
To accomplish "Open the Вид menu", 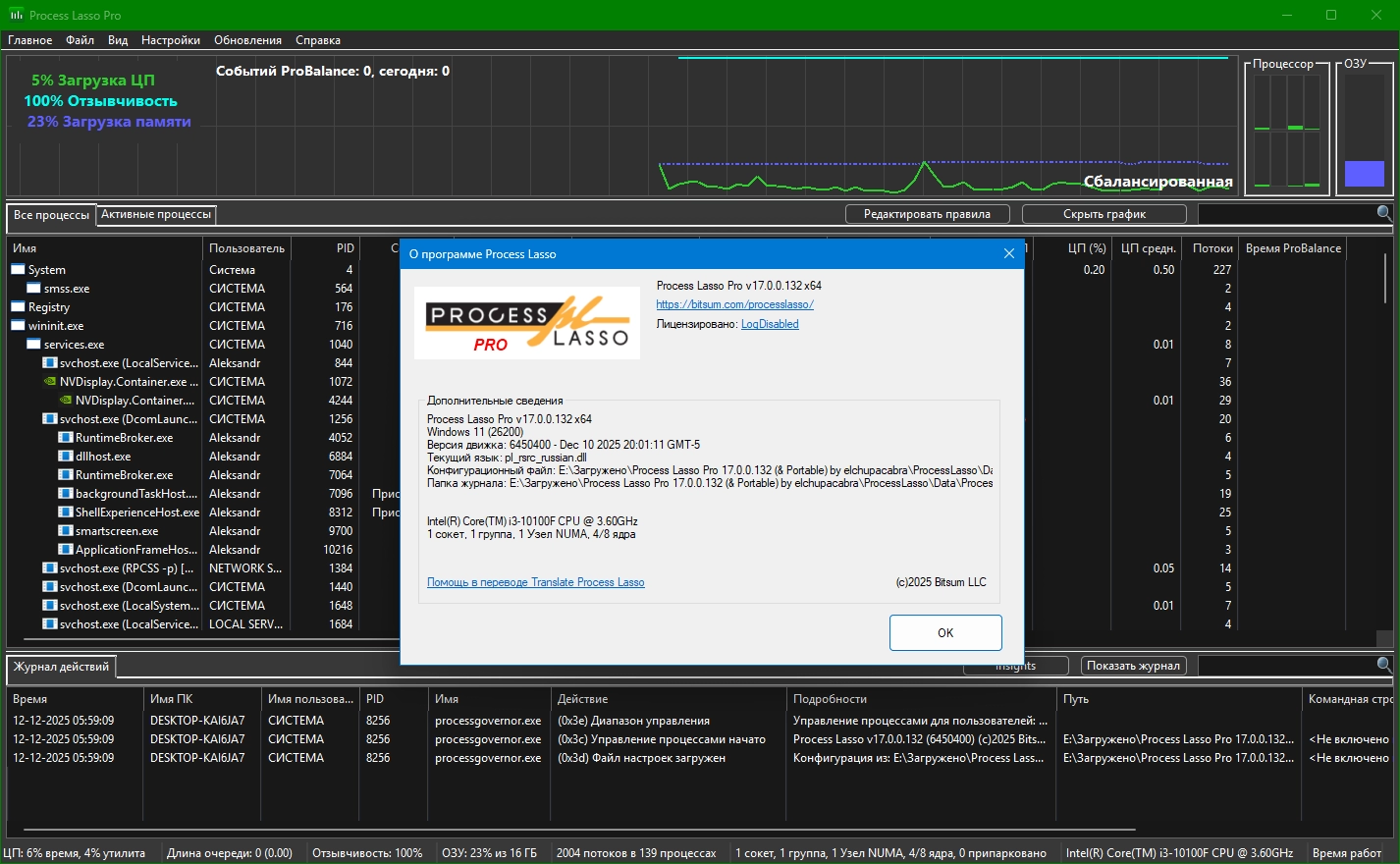I will pyautogui.click(x=118, y=40).
